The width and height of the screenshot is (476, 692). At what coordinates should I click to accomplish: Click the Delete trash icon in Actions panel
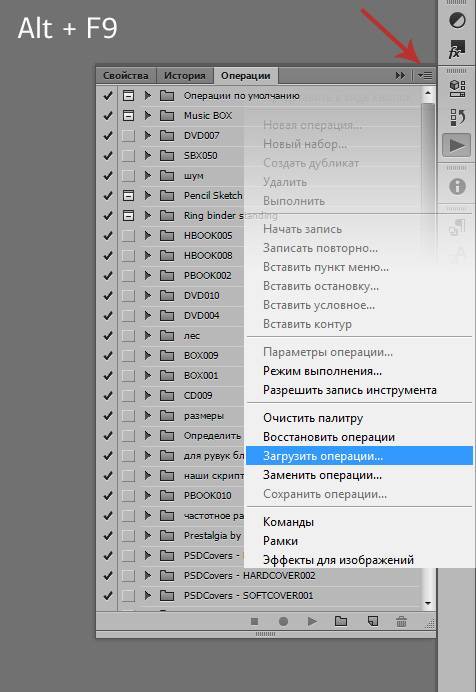click(401, 621)
